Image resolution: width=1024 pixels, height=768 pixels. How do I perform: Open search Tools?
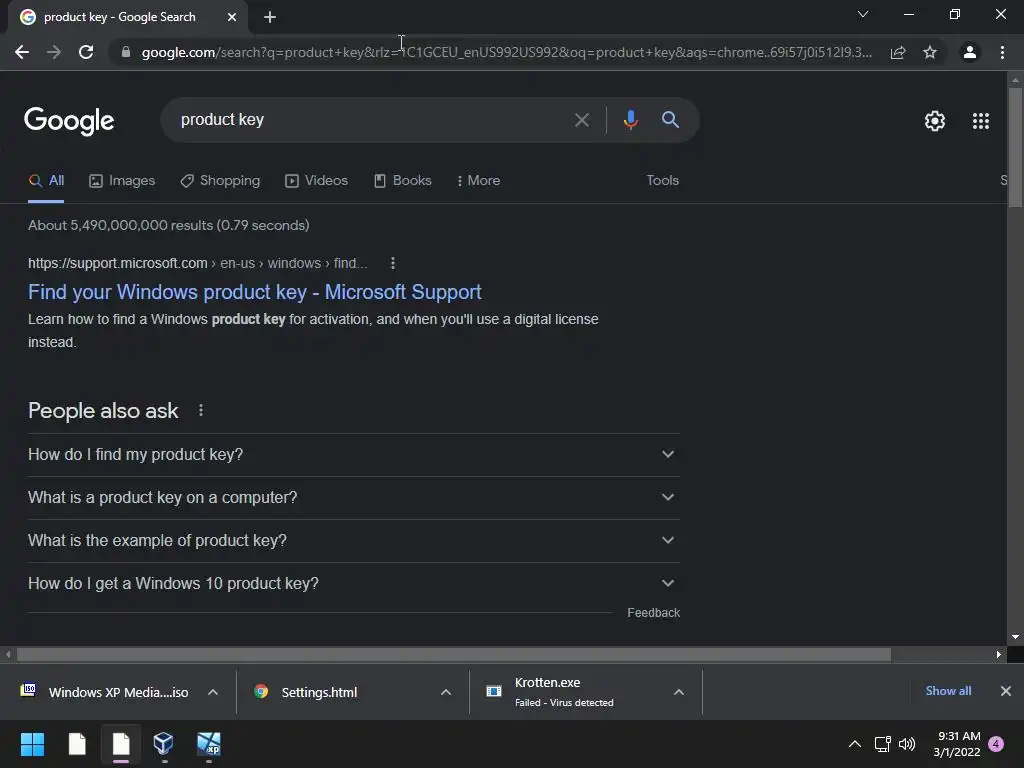click(x=662, y=180)
